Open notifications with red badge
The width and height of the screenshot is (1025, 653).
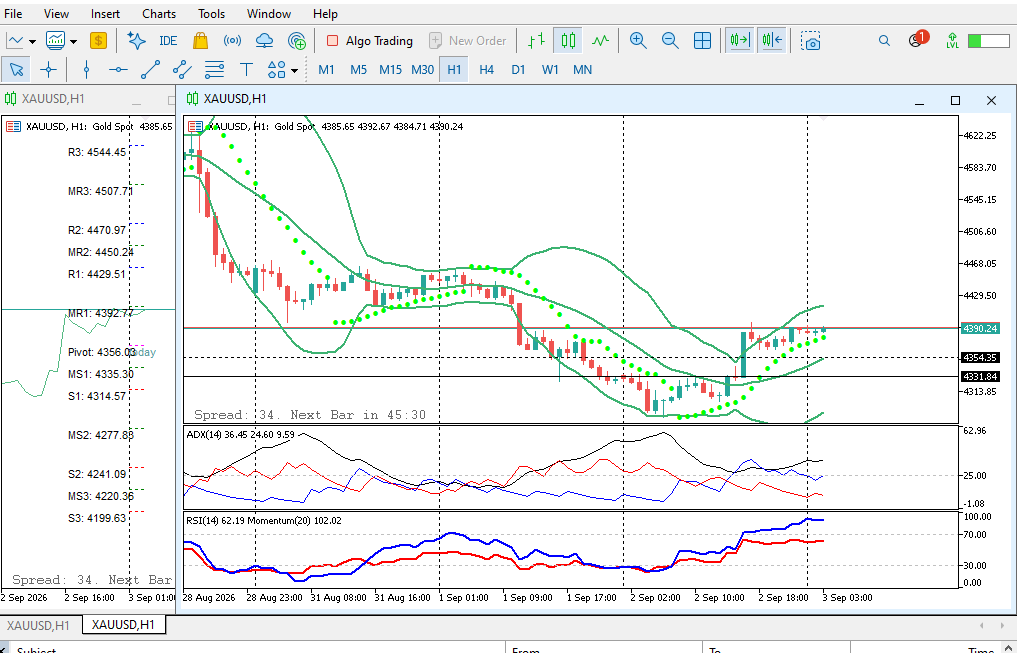tap(918, 40)
